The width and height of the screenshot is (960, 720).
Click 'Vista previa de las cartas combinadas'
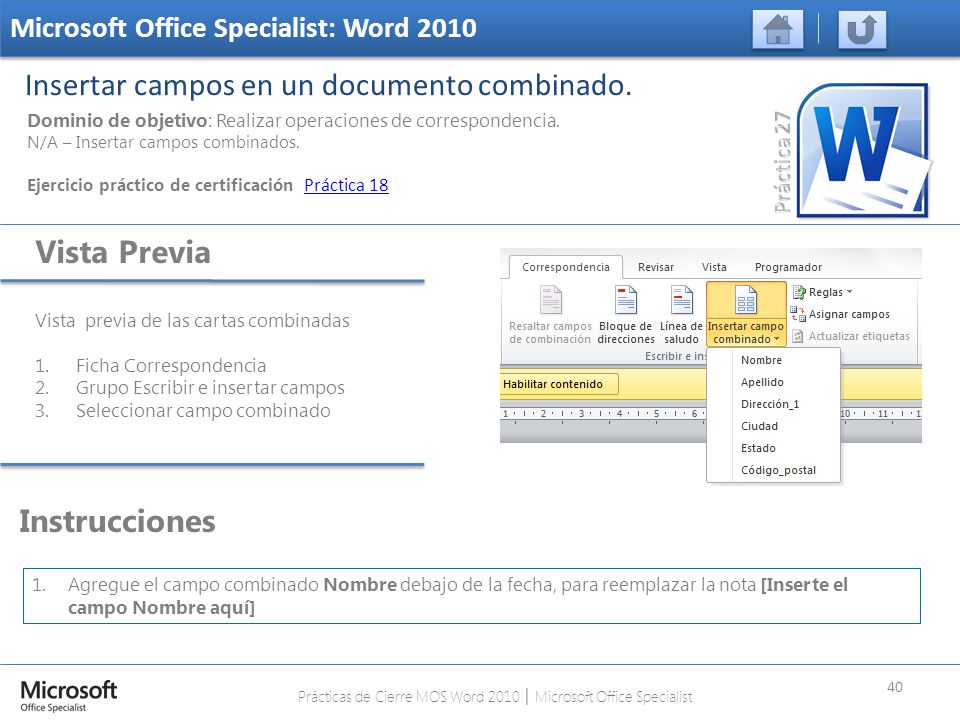(192, 320)
